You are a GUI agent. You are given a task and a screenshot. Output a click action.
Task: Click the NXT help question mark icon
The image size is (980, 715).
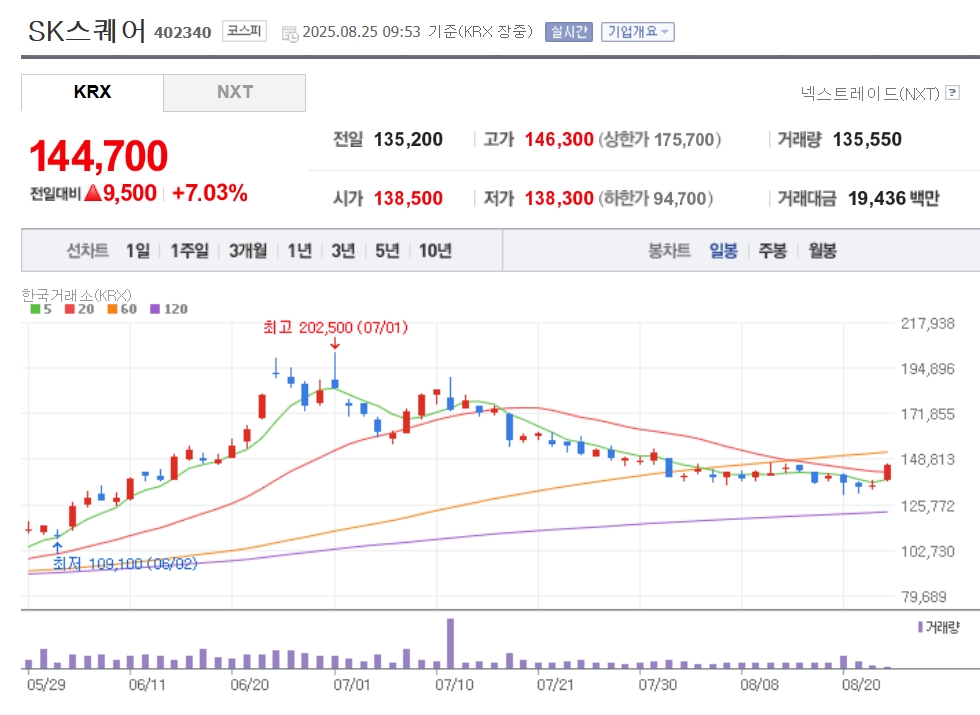(952, 92)
